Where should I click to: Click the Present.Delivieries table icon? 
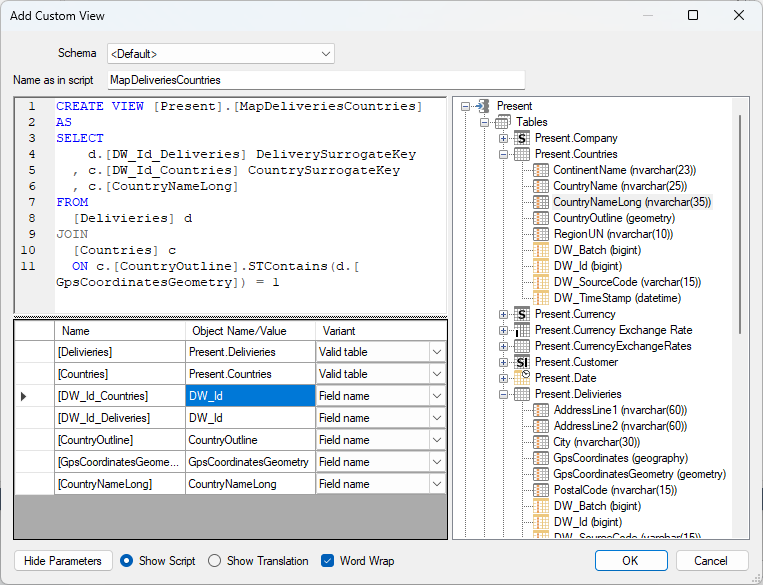pyautogui.click(x=522, y=394)
